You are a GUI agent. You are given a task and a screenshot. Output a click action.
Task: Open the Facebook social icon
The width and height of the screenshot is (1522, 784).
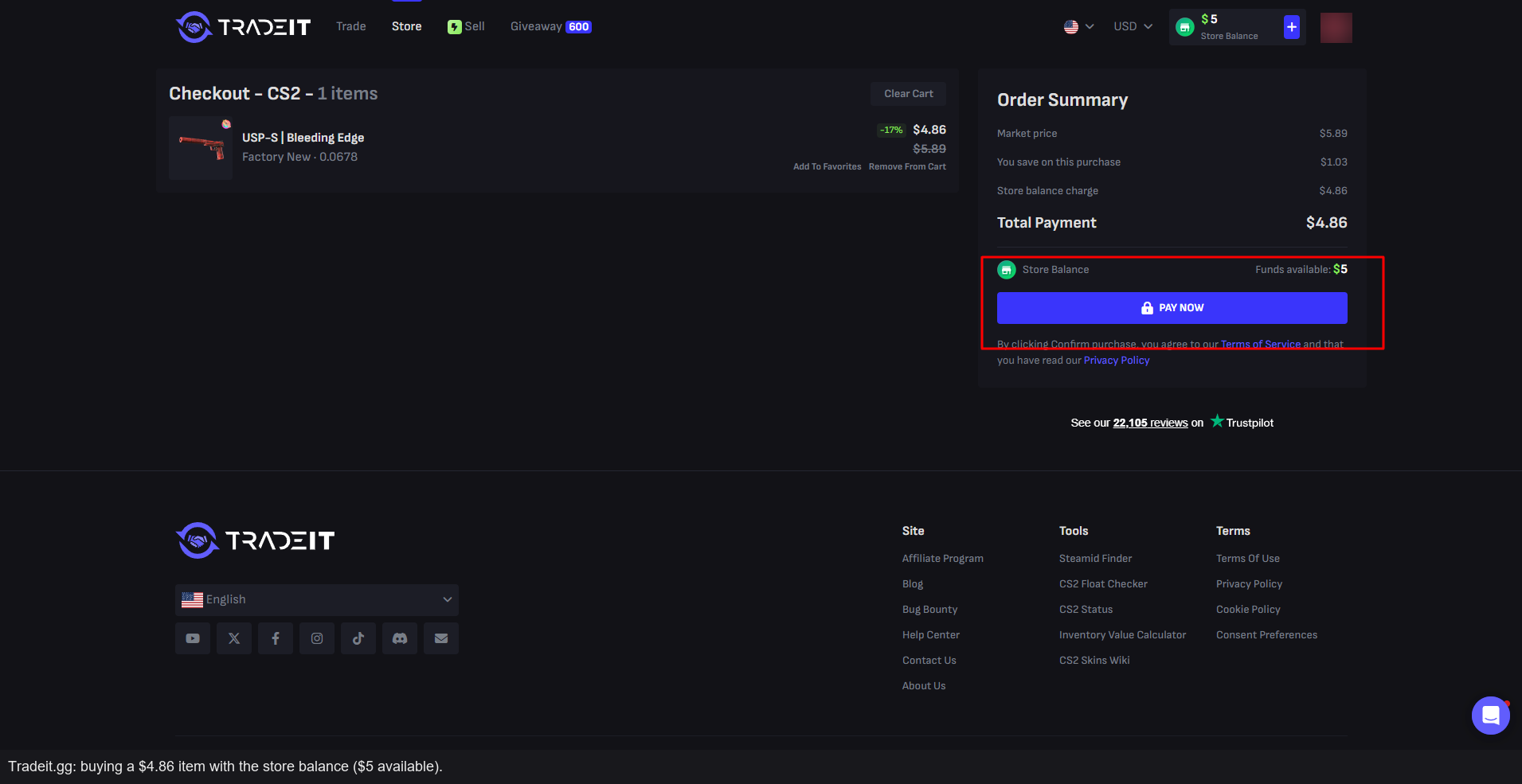tap(276, 638)
